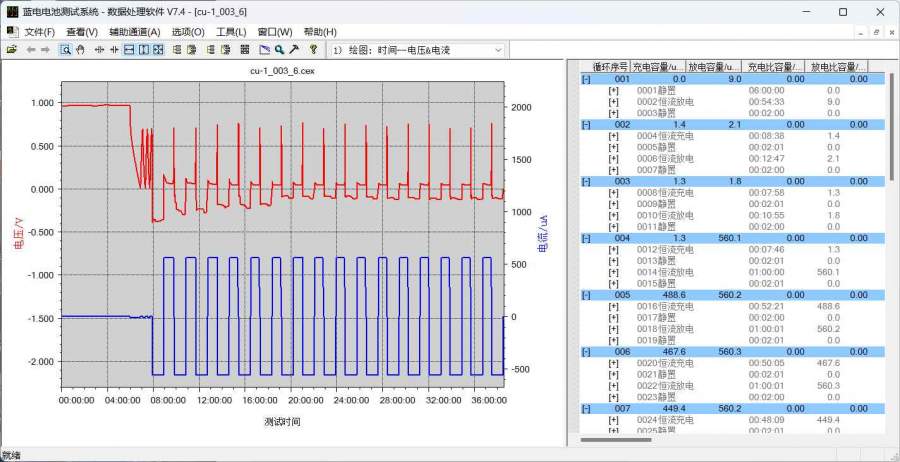Toggle the fit-all axes button
Viewport: 900px width, 462px height.
click(158, 49)
